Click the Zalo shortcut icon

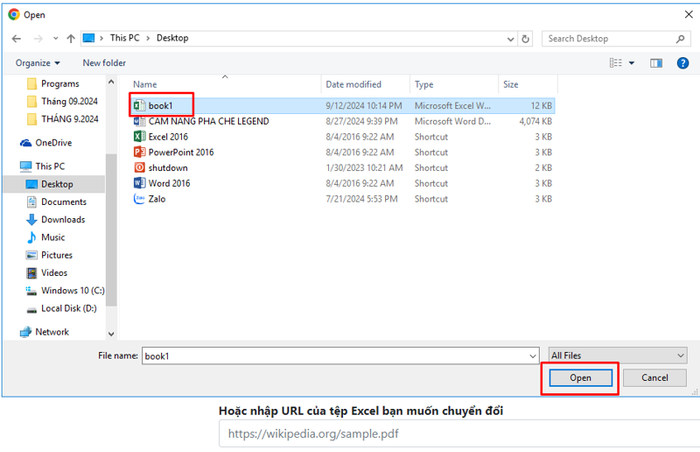click(139, 199)
